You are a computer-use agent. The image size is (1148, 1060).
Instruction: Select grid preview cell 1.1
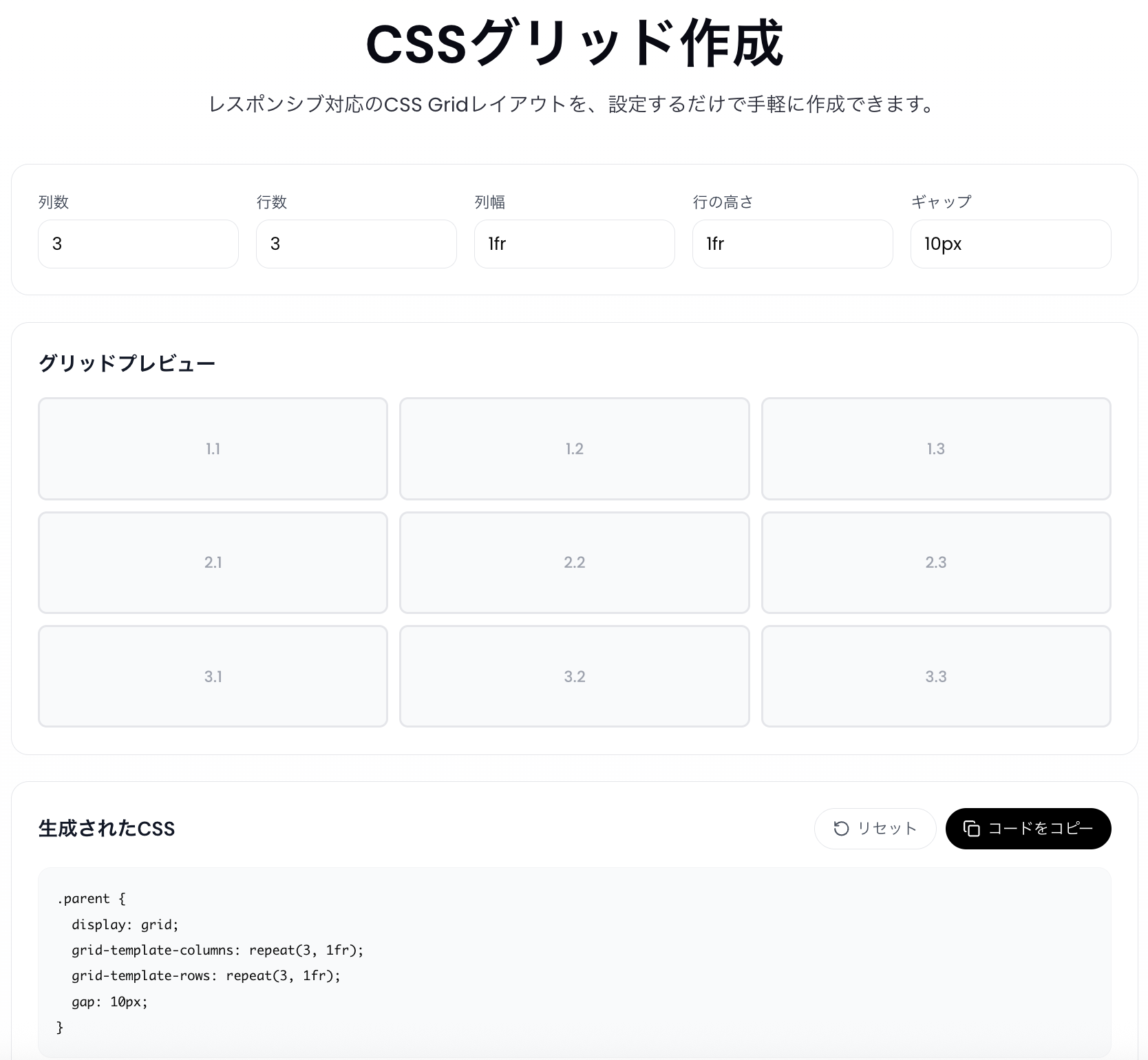[213, 449]
